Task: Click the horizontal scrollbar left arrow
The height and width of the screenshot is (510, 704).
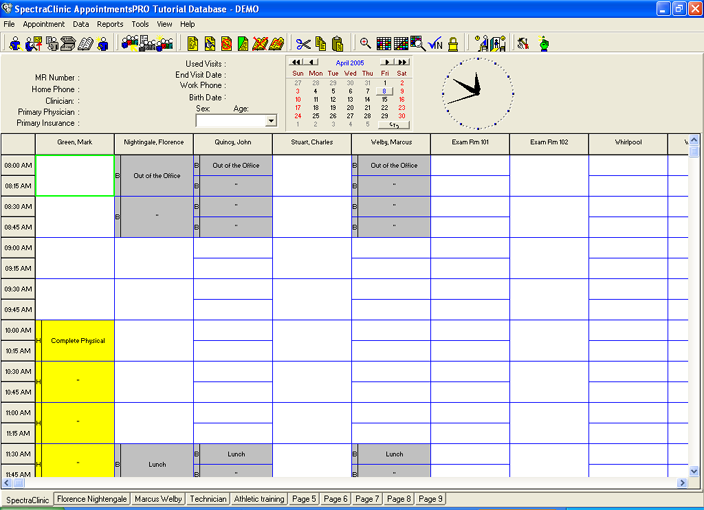Action: tap(7, 483)
